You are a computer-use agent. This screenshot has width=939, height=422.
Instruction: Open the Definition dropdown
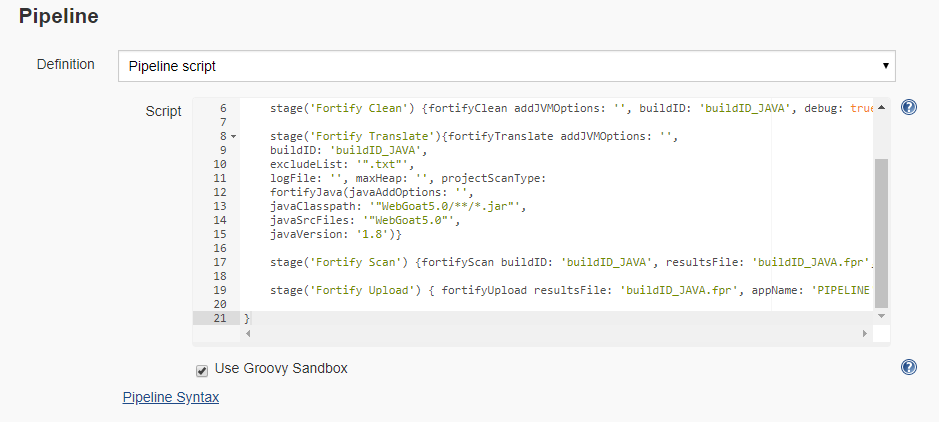point(507,66)
